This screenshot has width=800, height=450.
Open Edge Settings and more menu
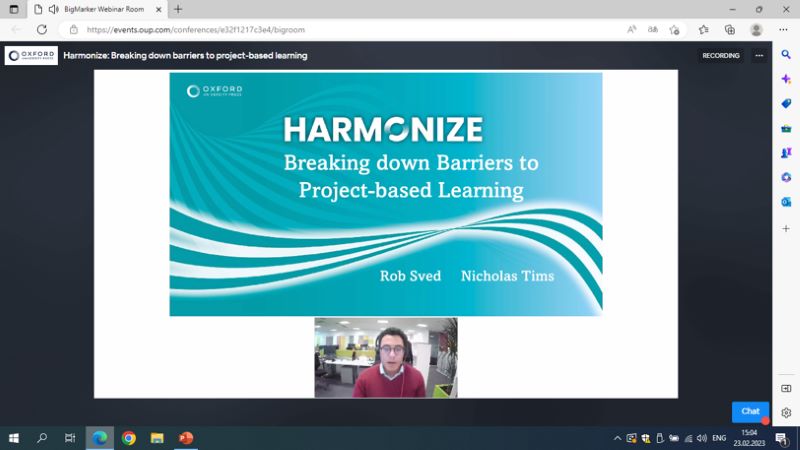[783, 30]
